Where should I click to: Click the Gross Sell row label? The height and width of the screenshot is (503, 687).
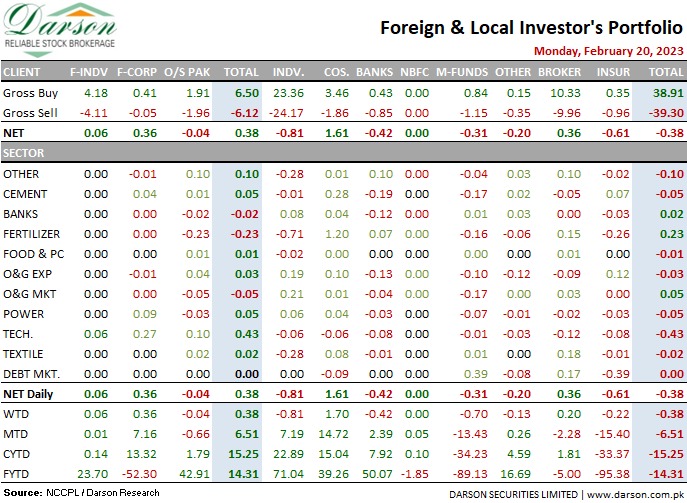click(30, 113)
